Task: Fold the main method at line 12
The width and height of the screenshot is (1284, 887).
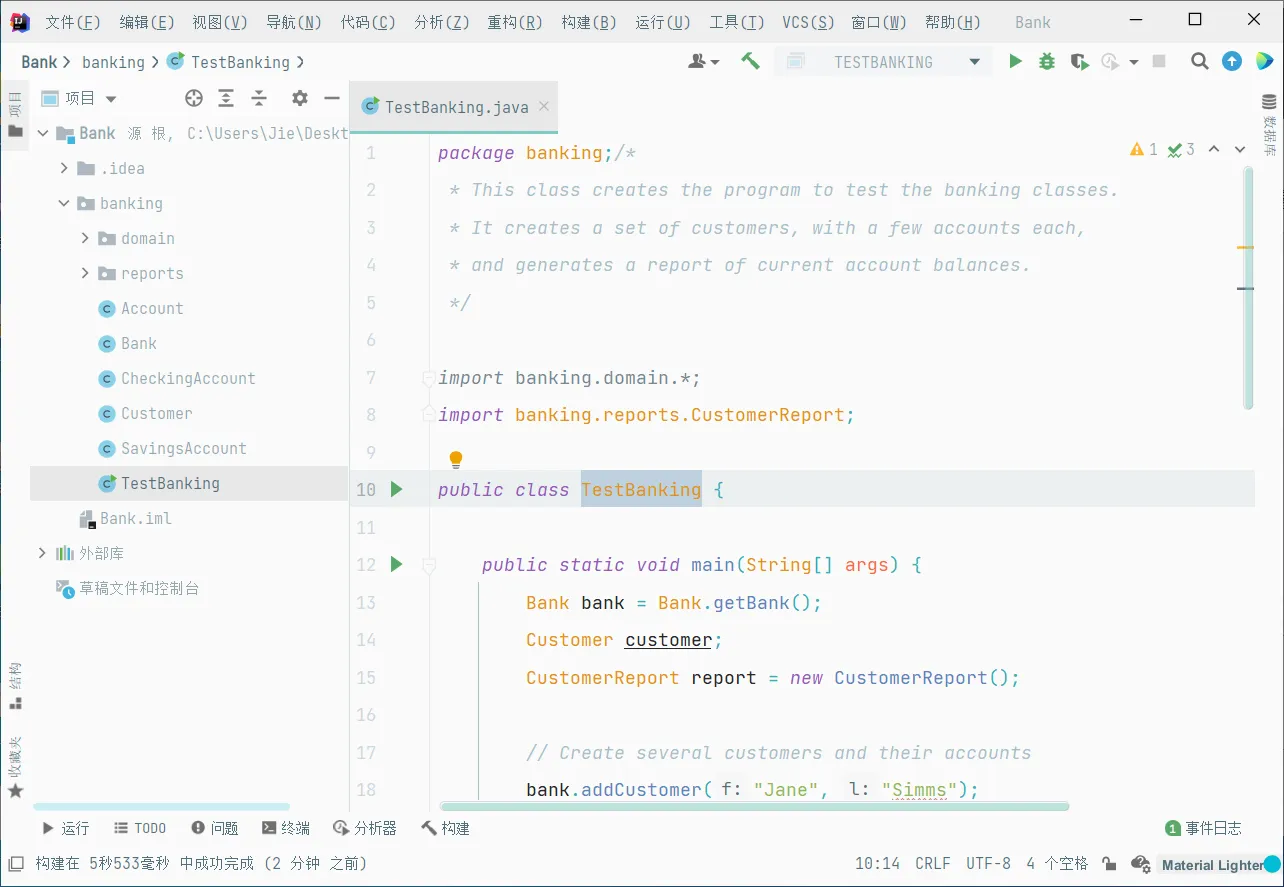Action: (429, 566)
